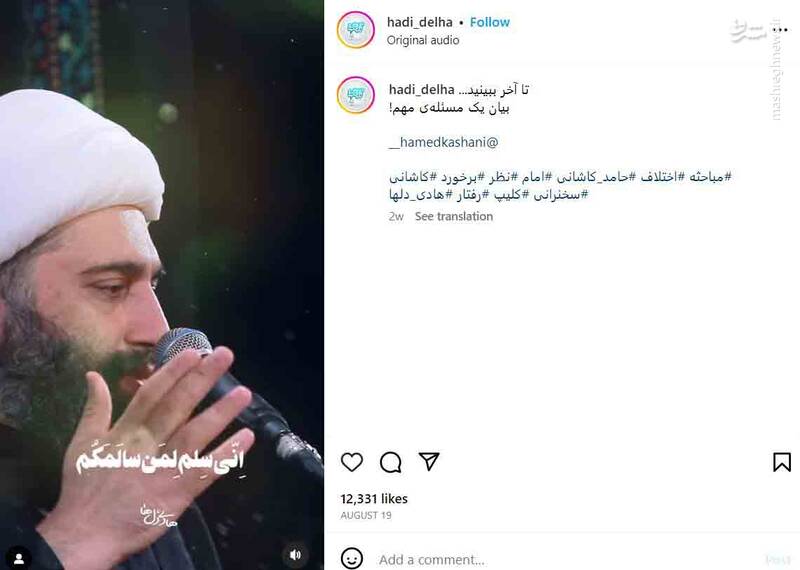
Task: Open hadi_delha profile picture in header
Action: 356,30
